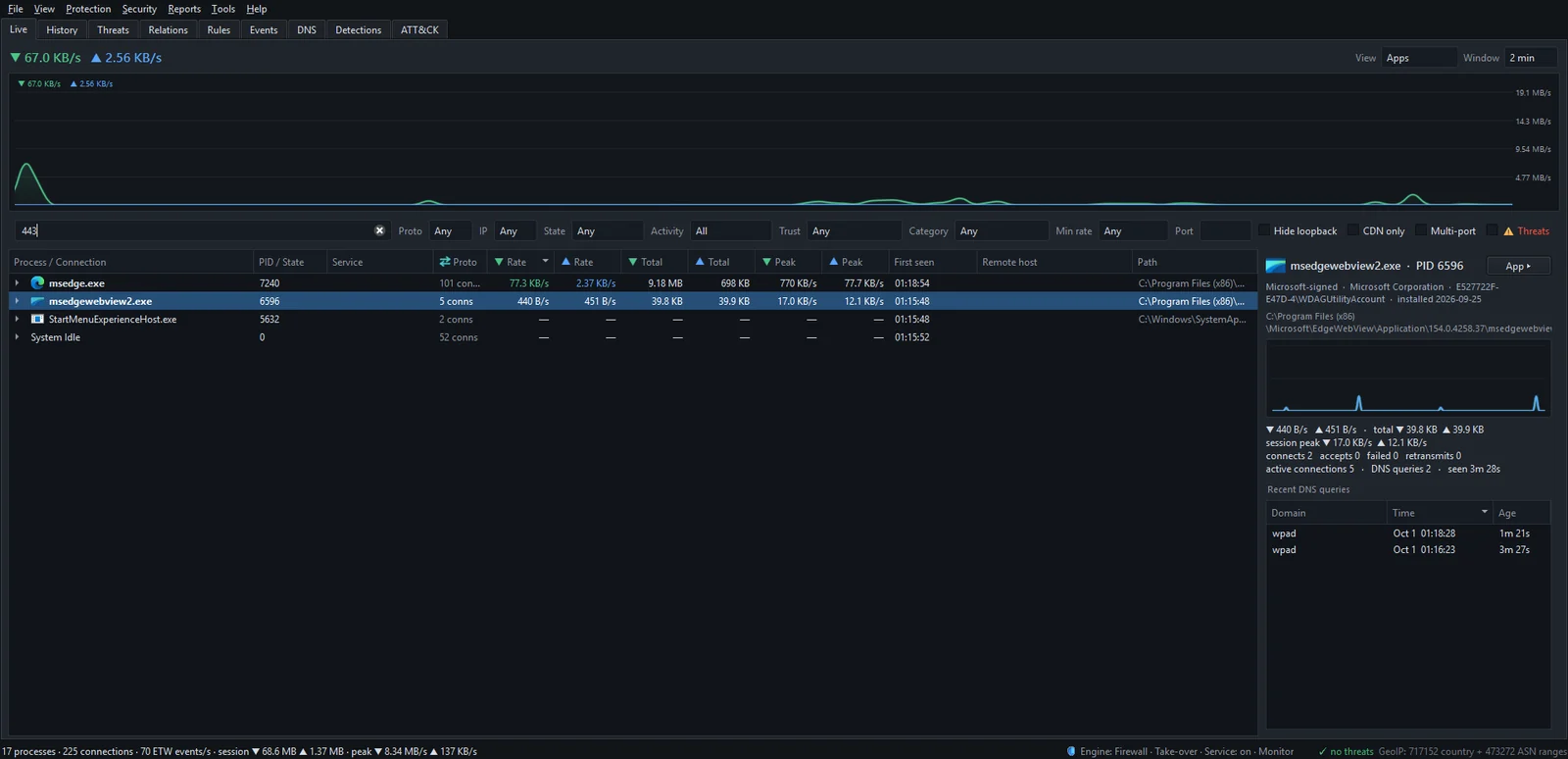Viewport: 1568px width, 759px height.
Task: Open the State filter dropdown
Action: 607,230
